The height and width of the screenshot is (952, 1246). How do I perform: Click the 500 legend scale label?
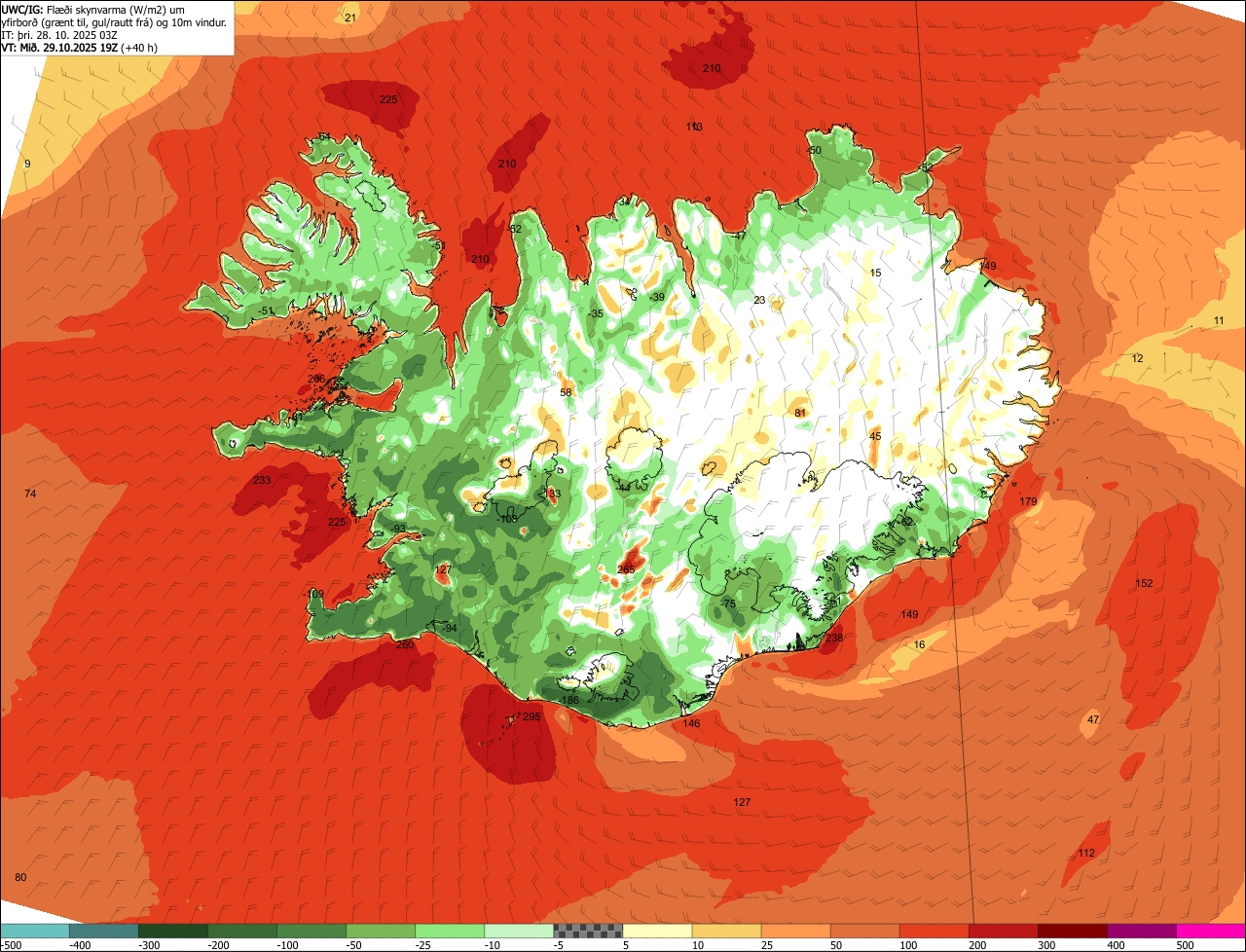tap(1184, 944)
